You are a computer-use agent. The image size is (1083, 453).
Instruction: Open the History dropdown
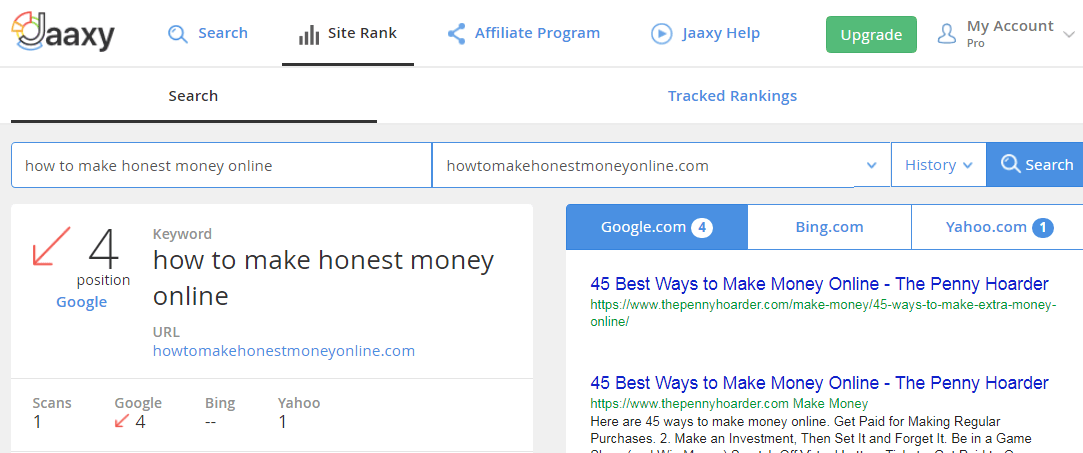click(939, 165)
